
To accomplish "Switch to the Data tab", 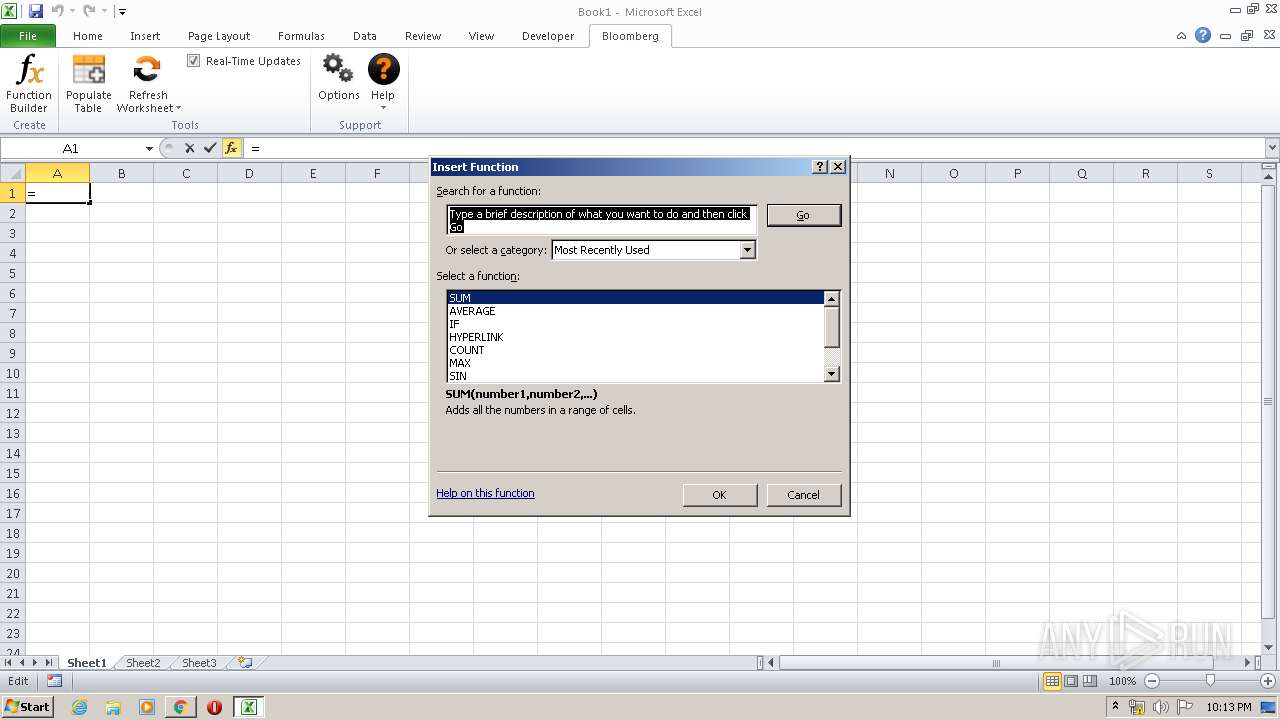I will 365,36.
